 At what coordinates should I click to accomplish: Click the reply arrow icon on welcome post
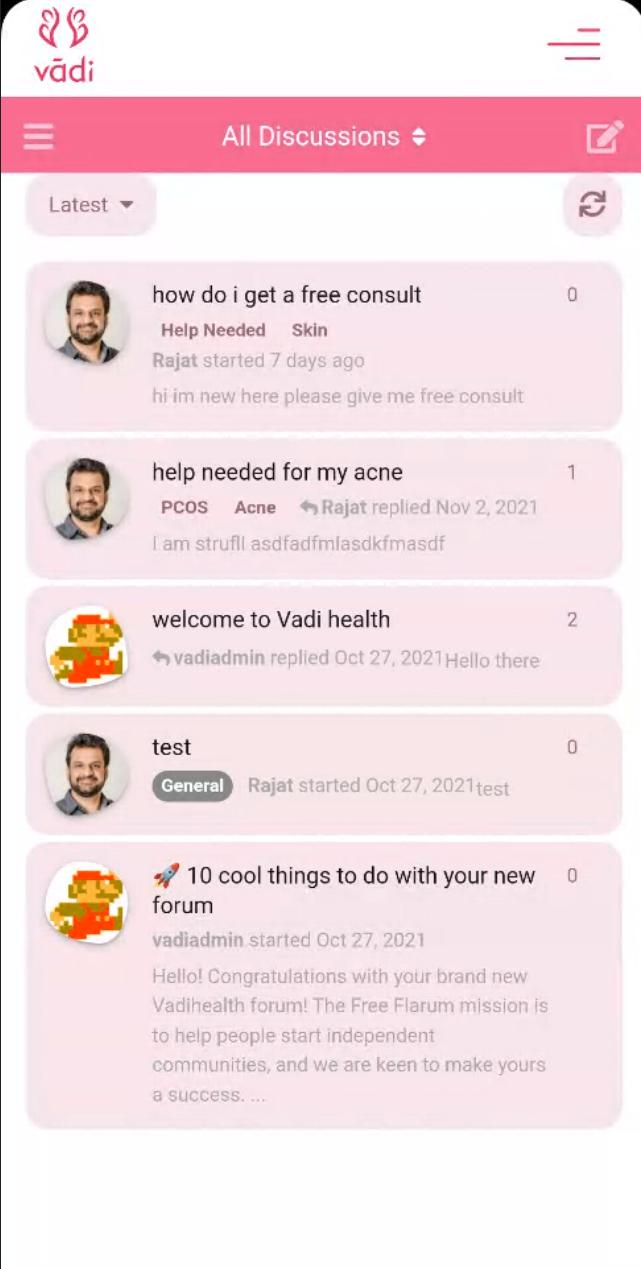pyautogui.click(x=161, y=658)
